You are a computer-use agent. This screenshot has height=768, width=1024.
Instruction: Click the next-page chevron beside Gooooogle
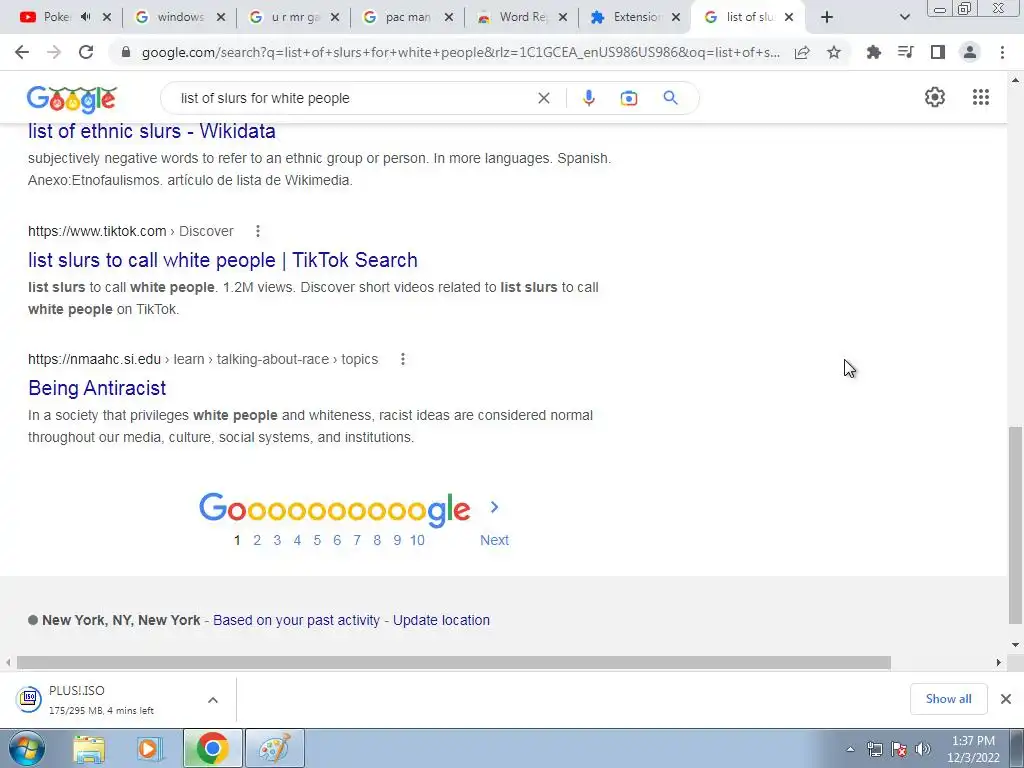[494, 507]
